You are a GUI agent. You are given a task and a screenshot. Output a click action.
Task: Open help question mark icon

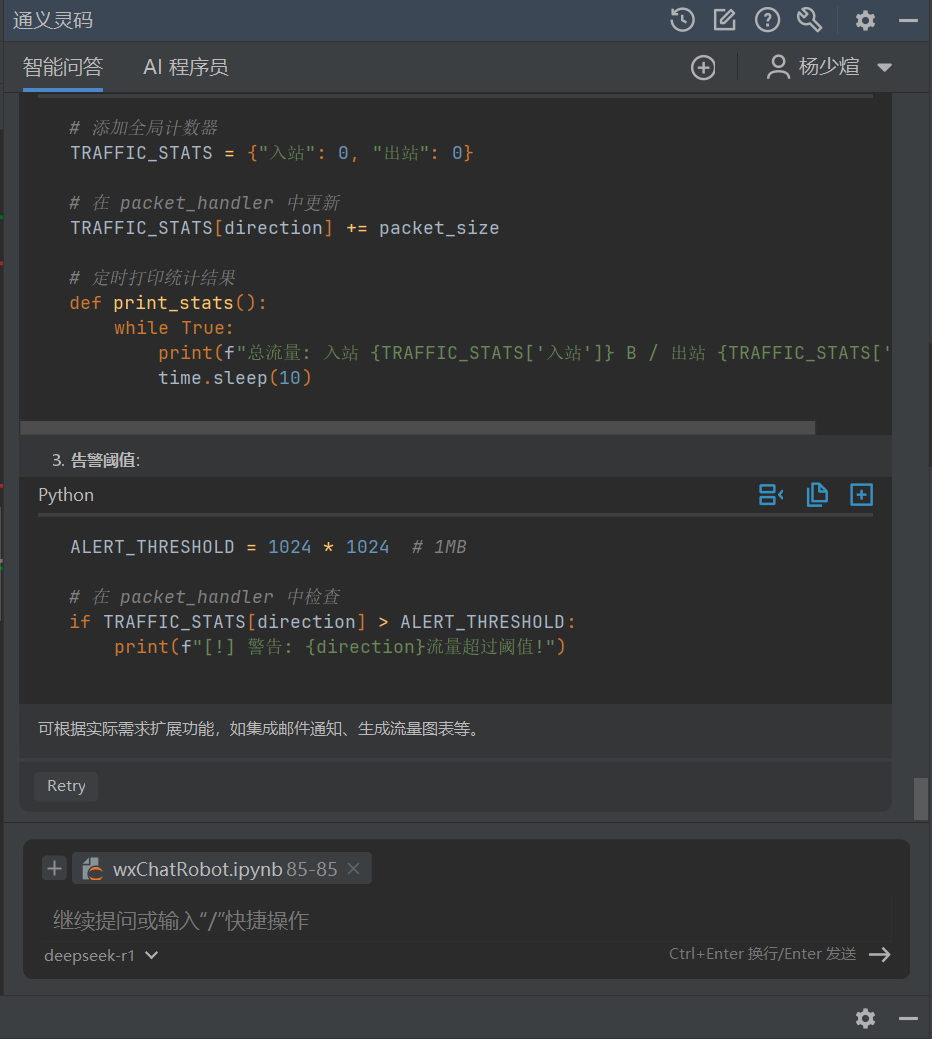(767, 20)
